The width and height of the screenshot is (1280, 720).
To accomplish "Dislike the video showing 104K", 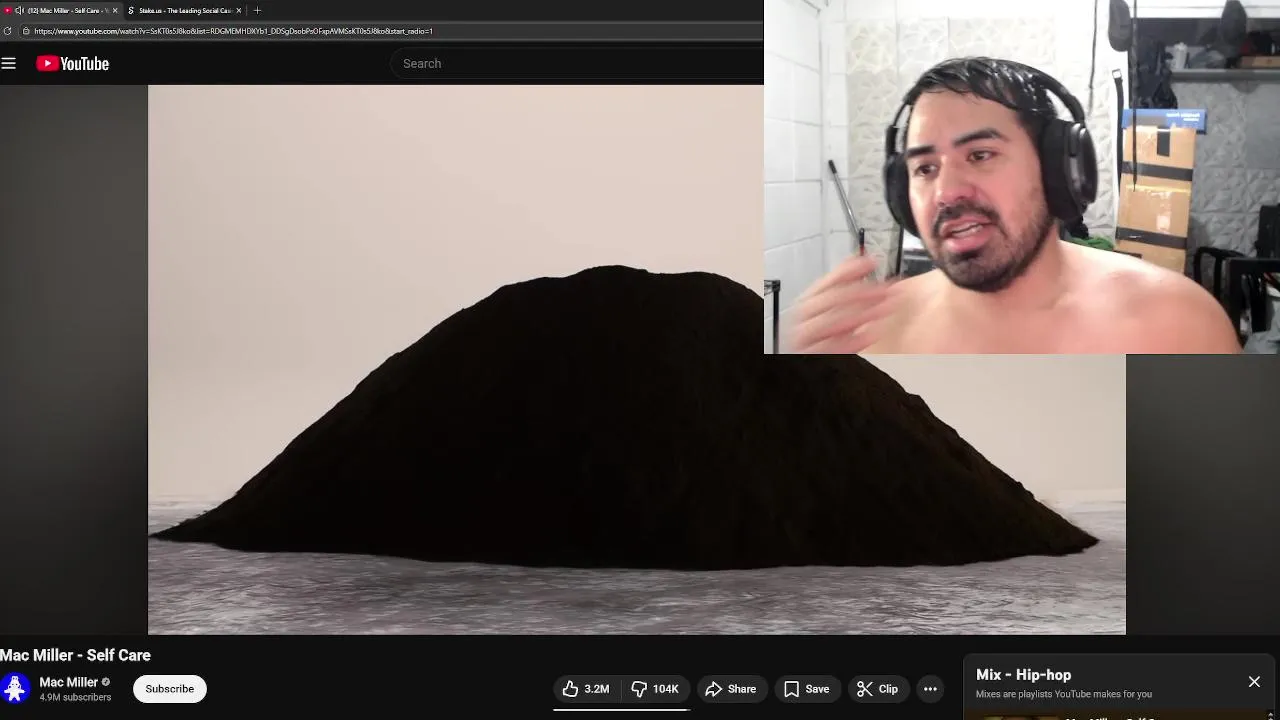I will 655,689.
